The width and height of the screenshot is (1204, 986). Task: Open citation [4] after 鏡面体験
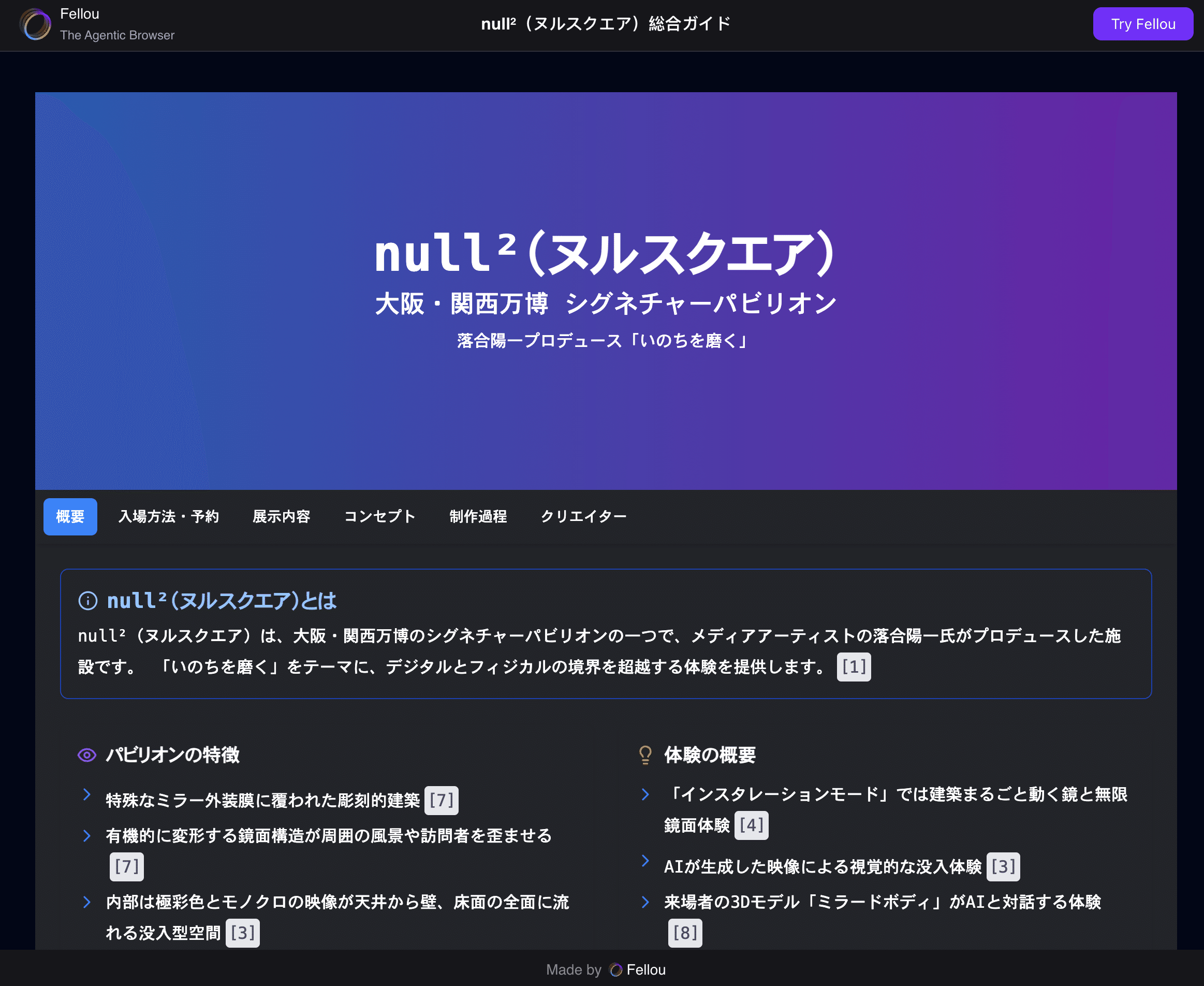(751, 825)
